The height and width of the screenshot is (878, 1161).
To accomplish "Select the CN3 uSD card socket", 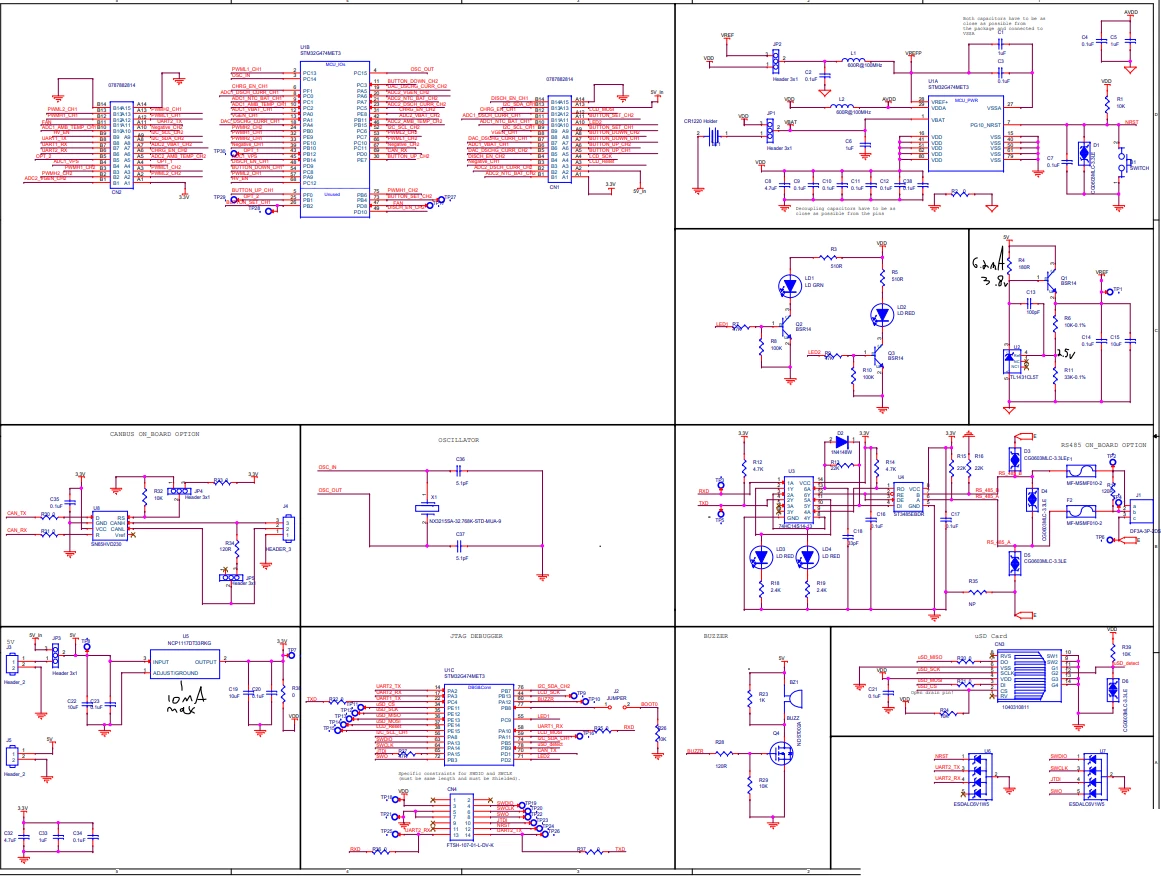I will [x=1028, y=676].
